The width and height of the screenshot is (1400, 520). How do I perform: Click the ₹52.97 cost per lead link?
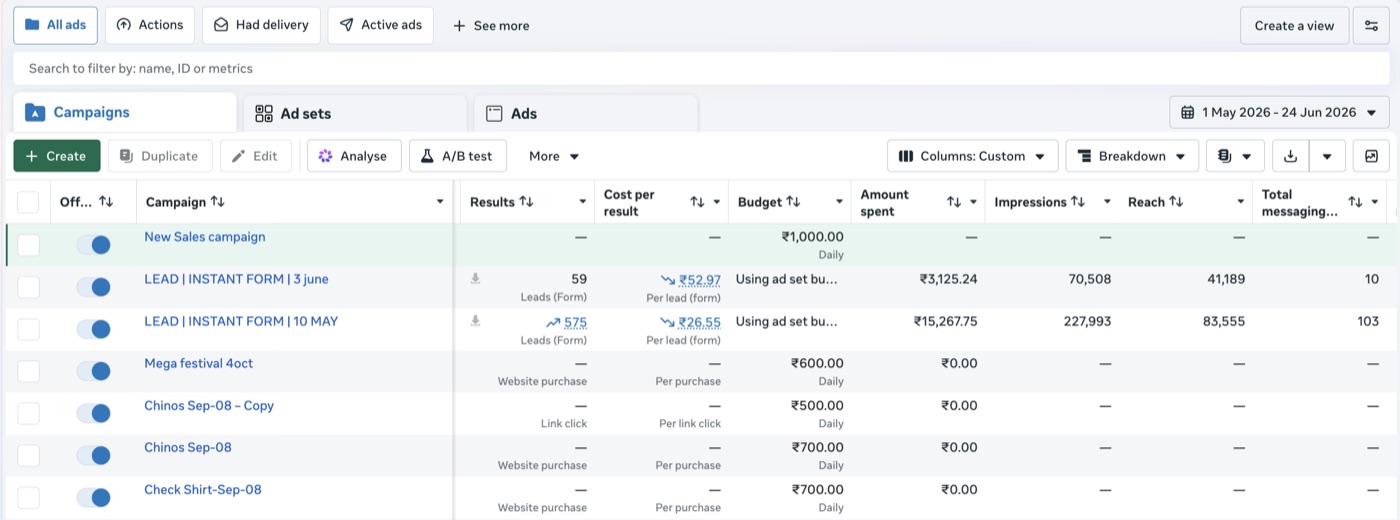(x=700, y=280)
